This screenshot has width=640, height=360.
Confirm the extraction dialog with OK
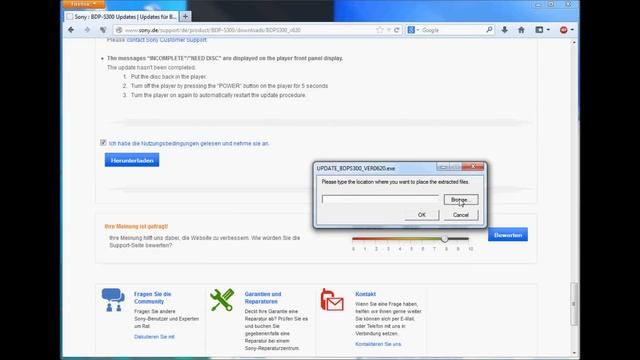click(x=422, y=215)
